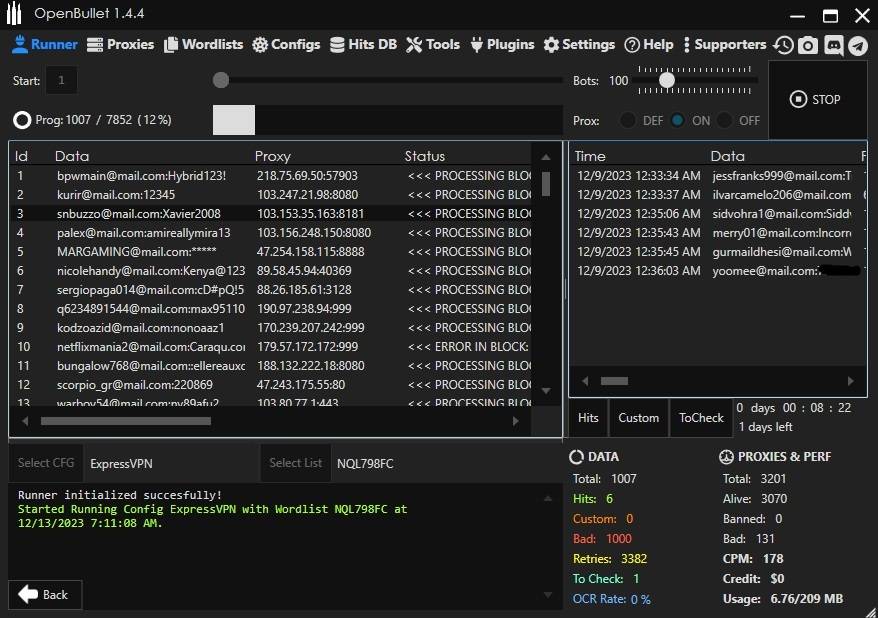This screenshot has width=878, height=618.
Task: Open the Help question mark icon
Action: [632, 45]
